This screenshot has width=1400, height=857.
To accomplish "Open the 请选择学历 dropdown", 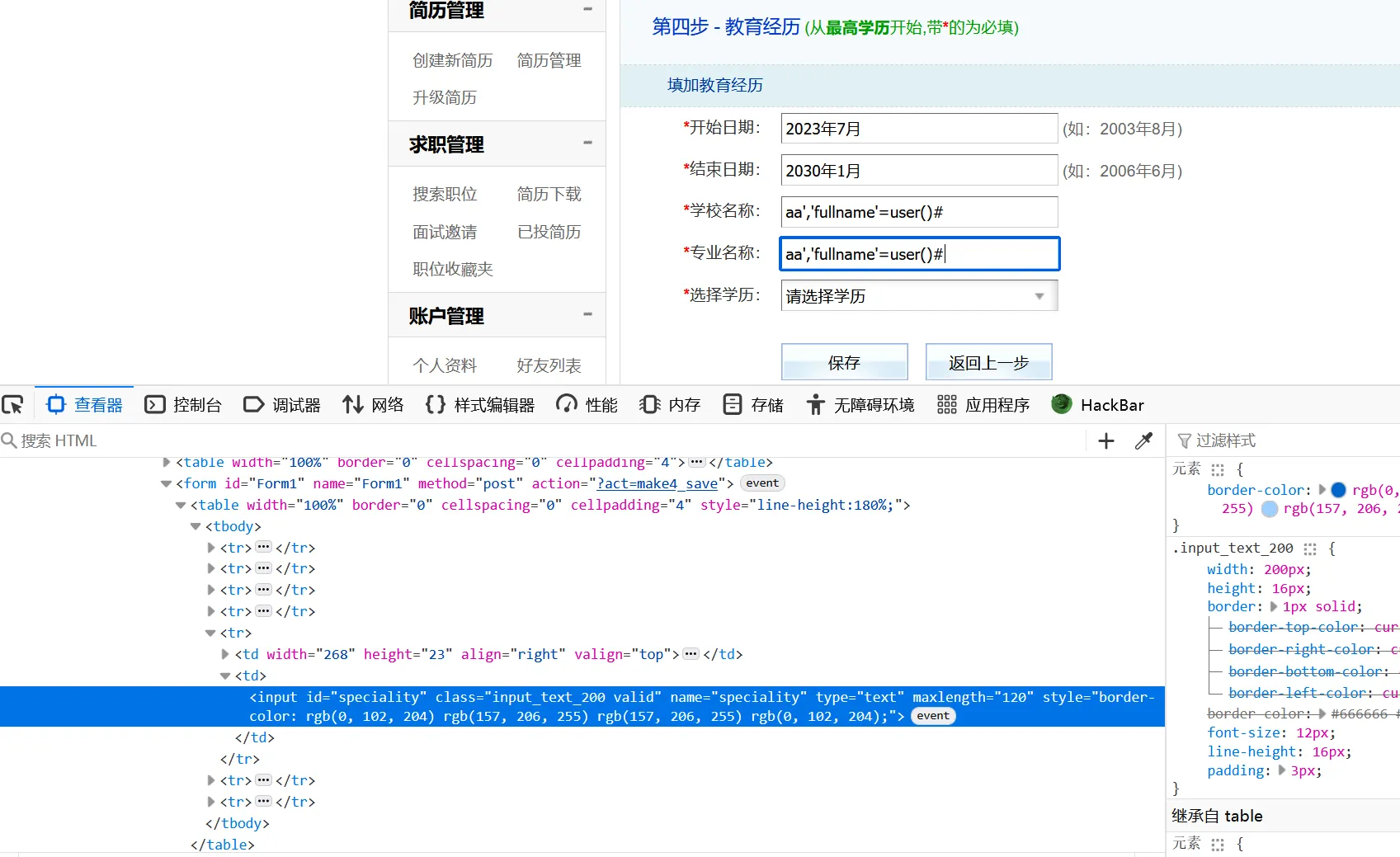I will pyautogui.click(x=918, y=296).
